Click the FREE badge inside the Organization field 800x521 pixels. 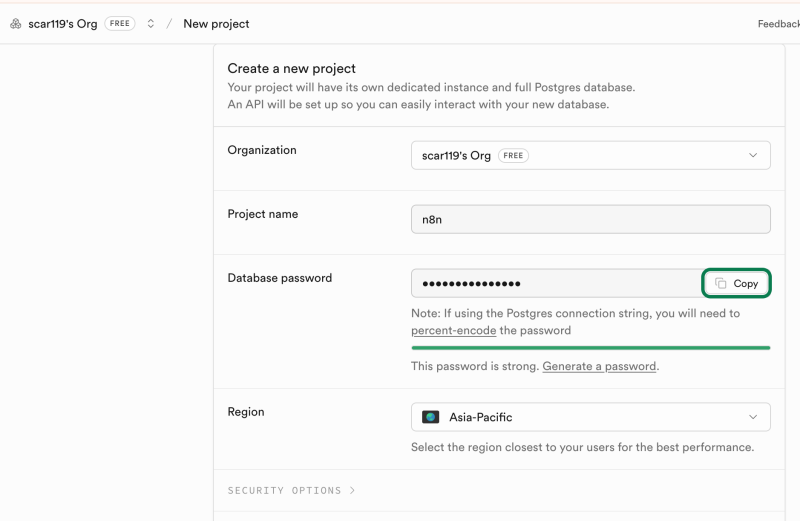[x=513, y=156]
